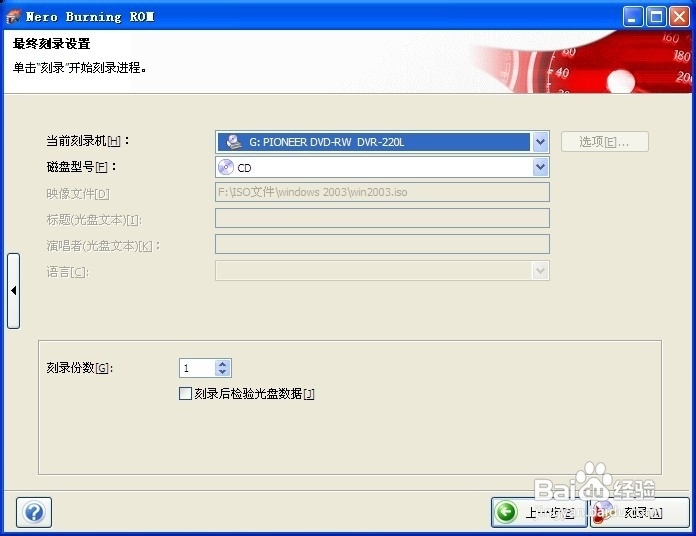Screen dimensions: 696x536
Task: Click the drive icon in the recorder field
Action: click(x=234, y=142)
